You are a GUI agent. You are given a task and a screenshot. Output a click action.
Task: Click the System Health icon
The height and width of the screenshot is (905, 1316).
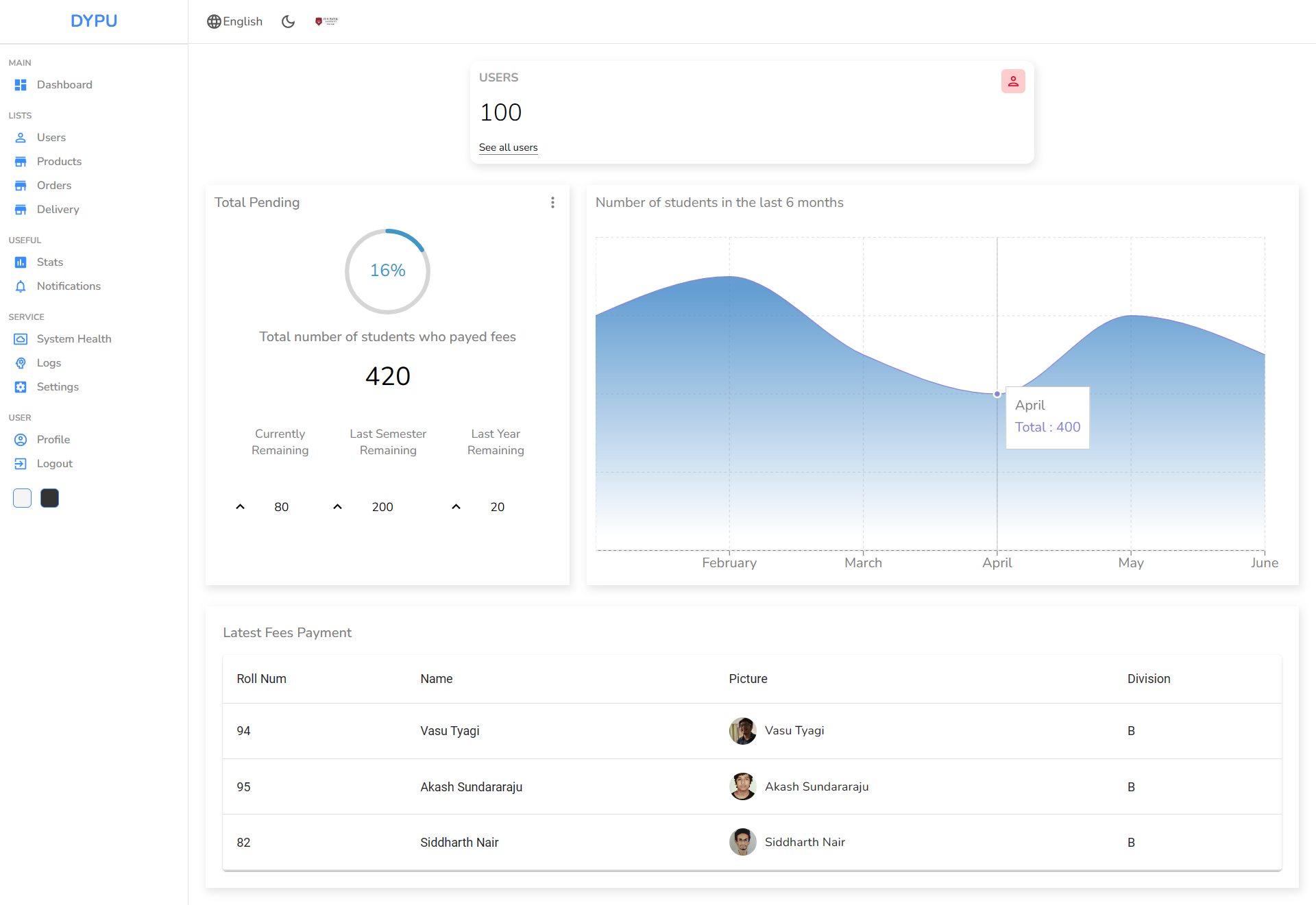[21, 339]
